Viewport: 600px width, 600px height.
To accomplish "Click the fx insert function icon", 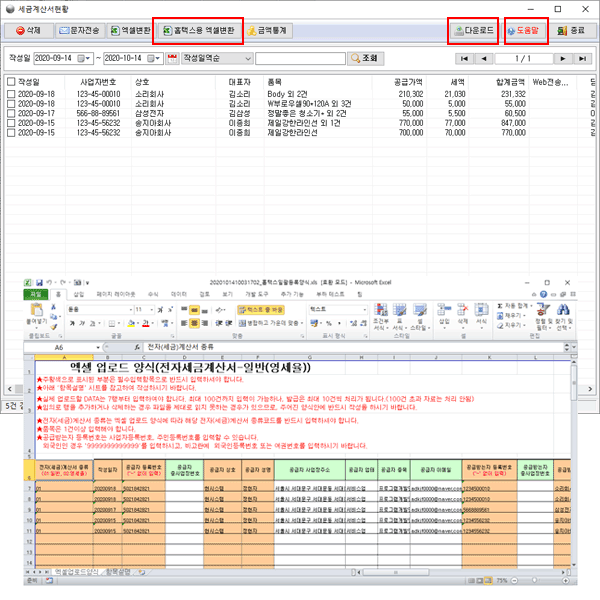I will click(x=137, y=347).
